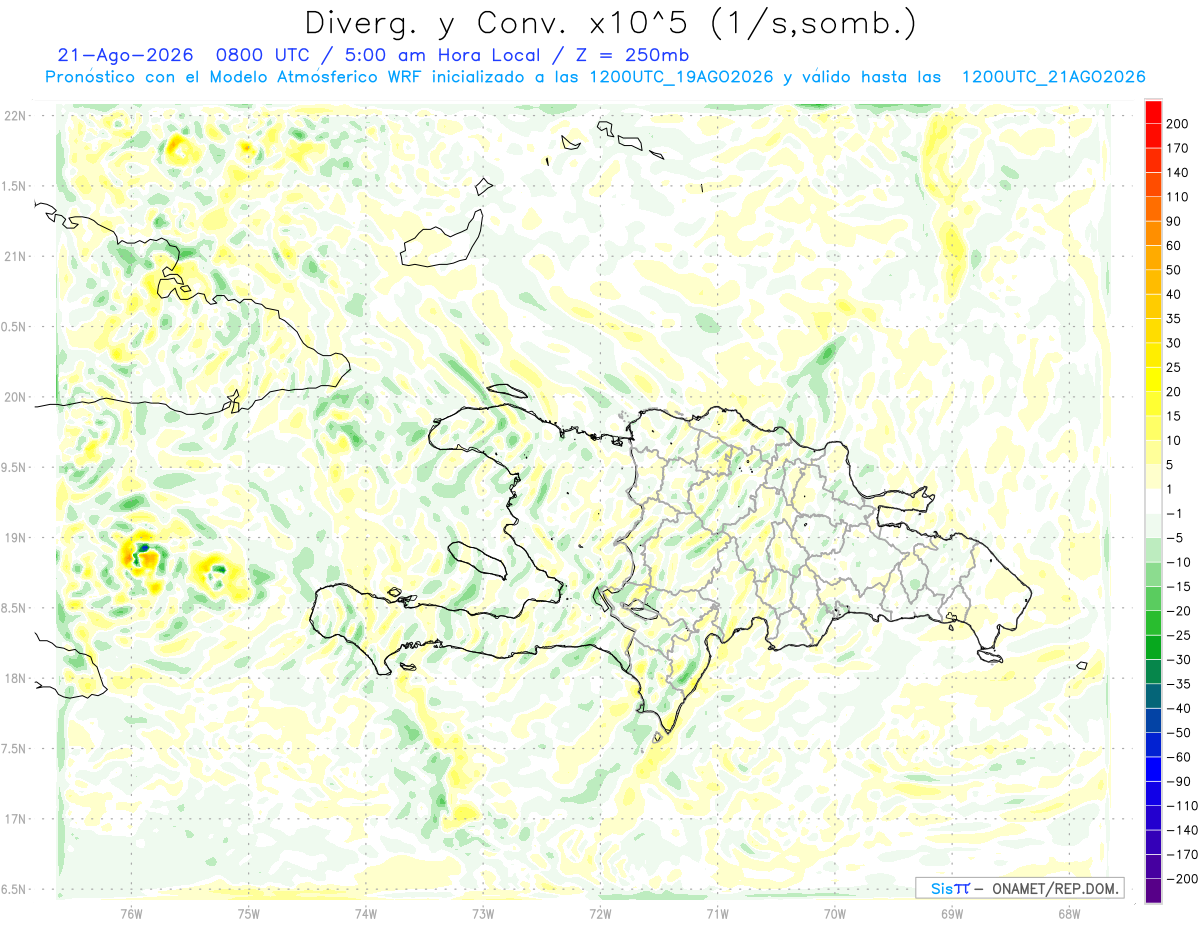Image resolution: width=1200 pixels, height=927 pixels.
Task: Click the '70W' longitude label
Action: click(835, 913)
